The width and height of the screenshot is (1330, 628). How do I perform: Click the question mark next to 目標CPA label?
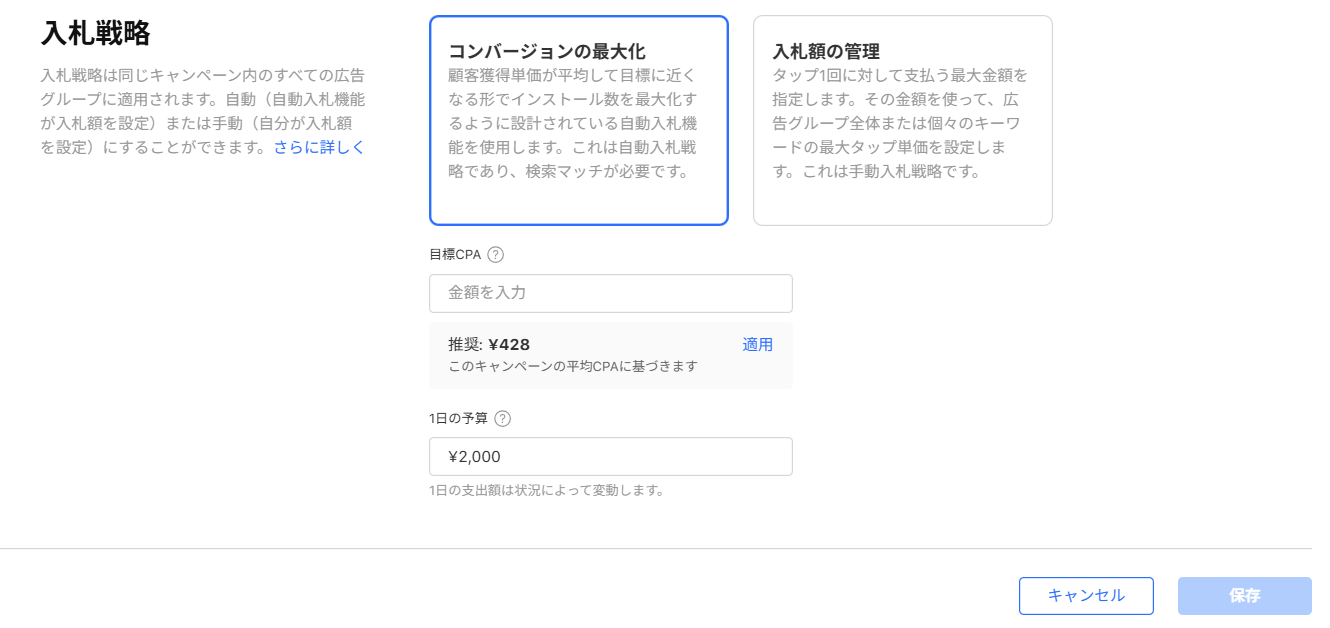tap(497, 254)
